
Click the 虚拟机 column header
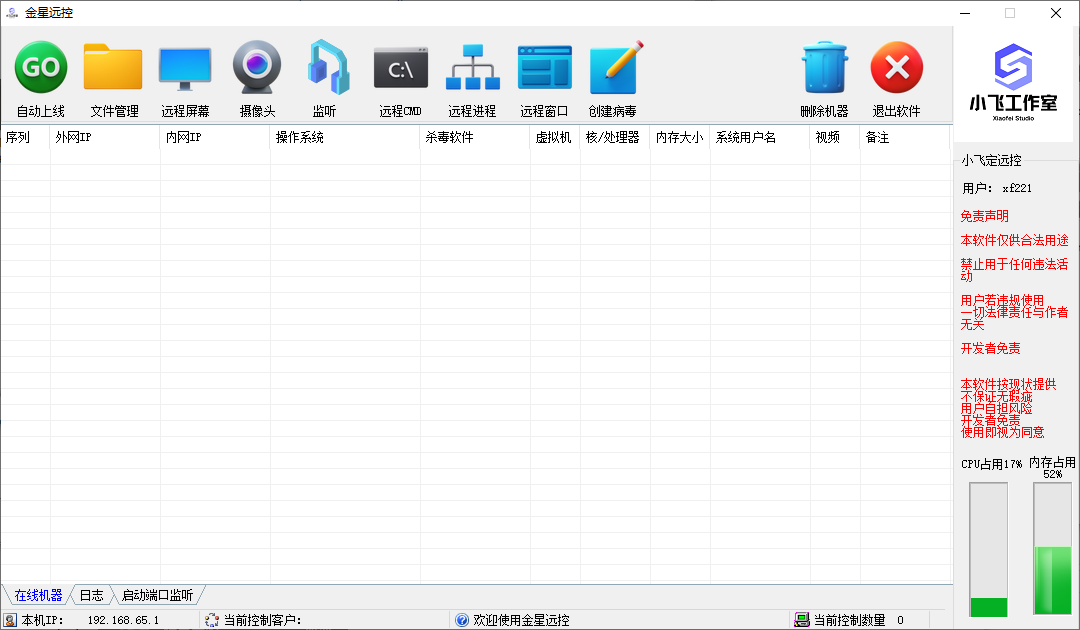555,137
